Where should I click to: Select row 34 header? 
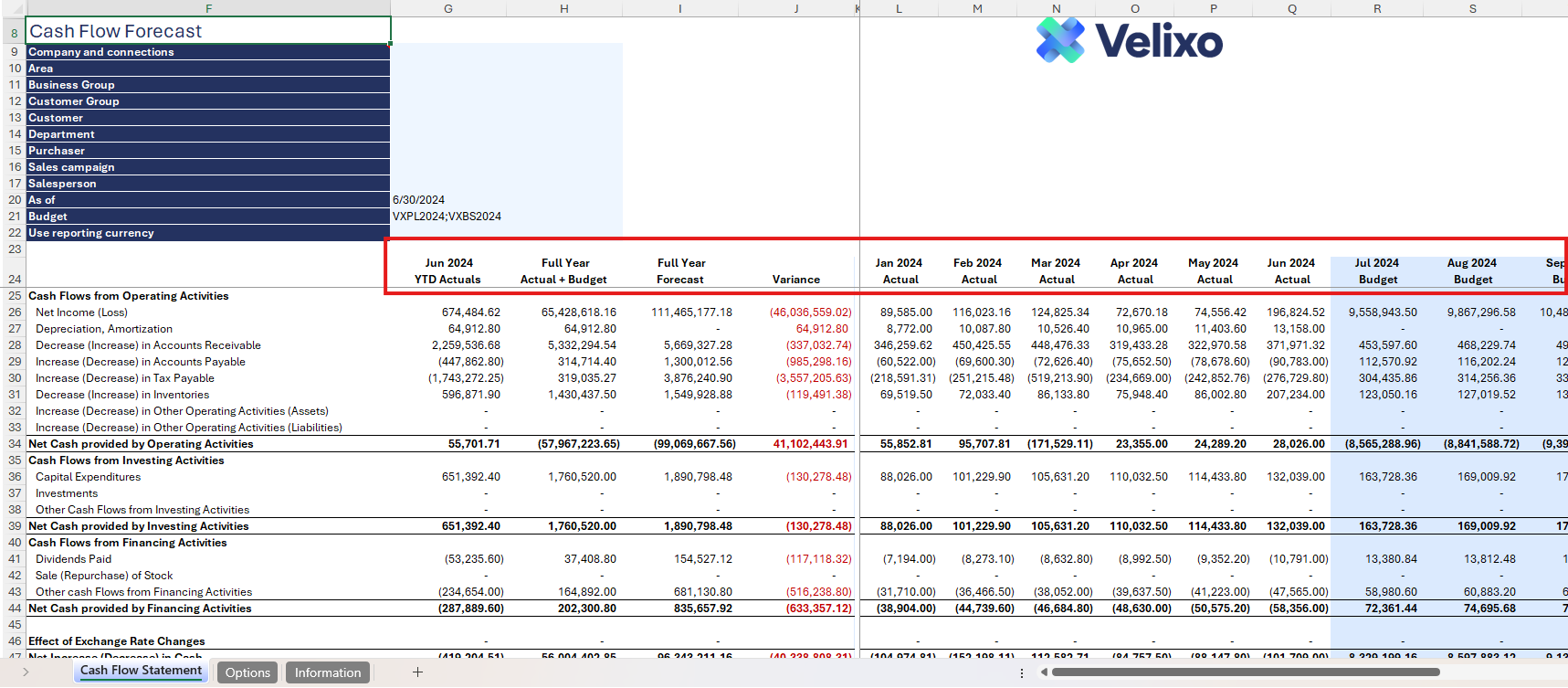click(x=14, y=444)
